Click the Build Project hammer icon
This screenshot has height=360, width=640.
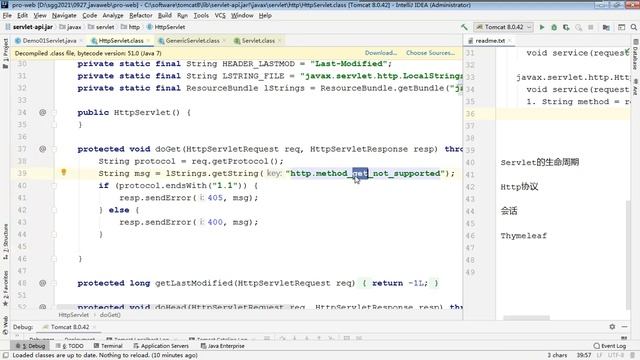pos(464,27)
